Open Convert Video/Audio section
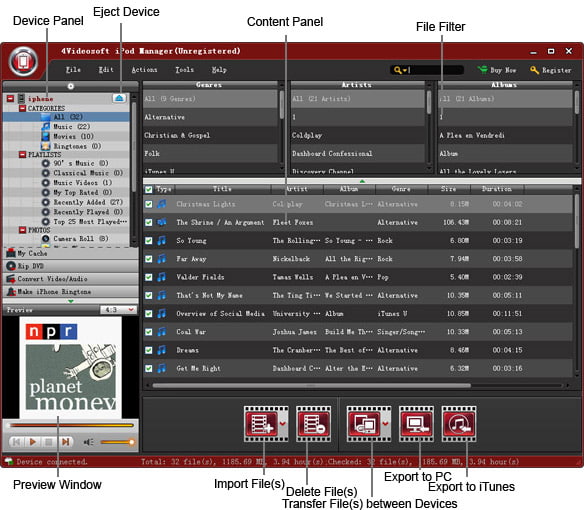The image size is (584, 510). coord(70,279)
